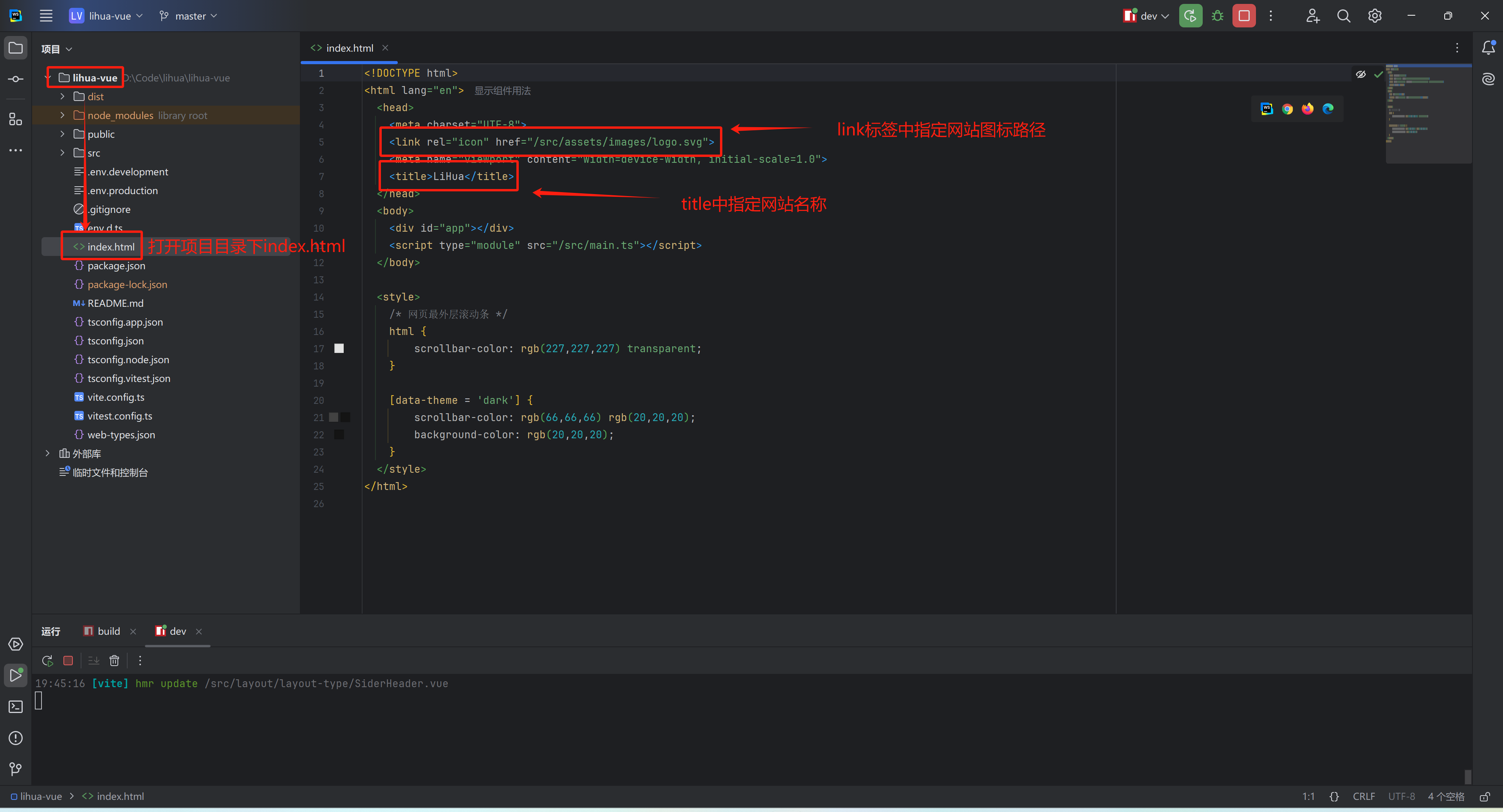Expand the src folder
The height and width of the screenshot is (812, 1503).
(62, 153)
